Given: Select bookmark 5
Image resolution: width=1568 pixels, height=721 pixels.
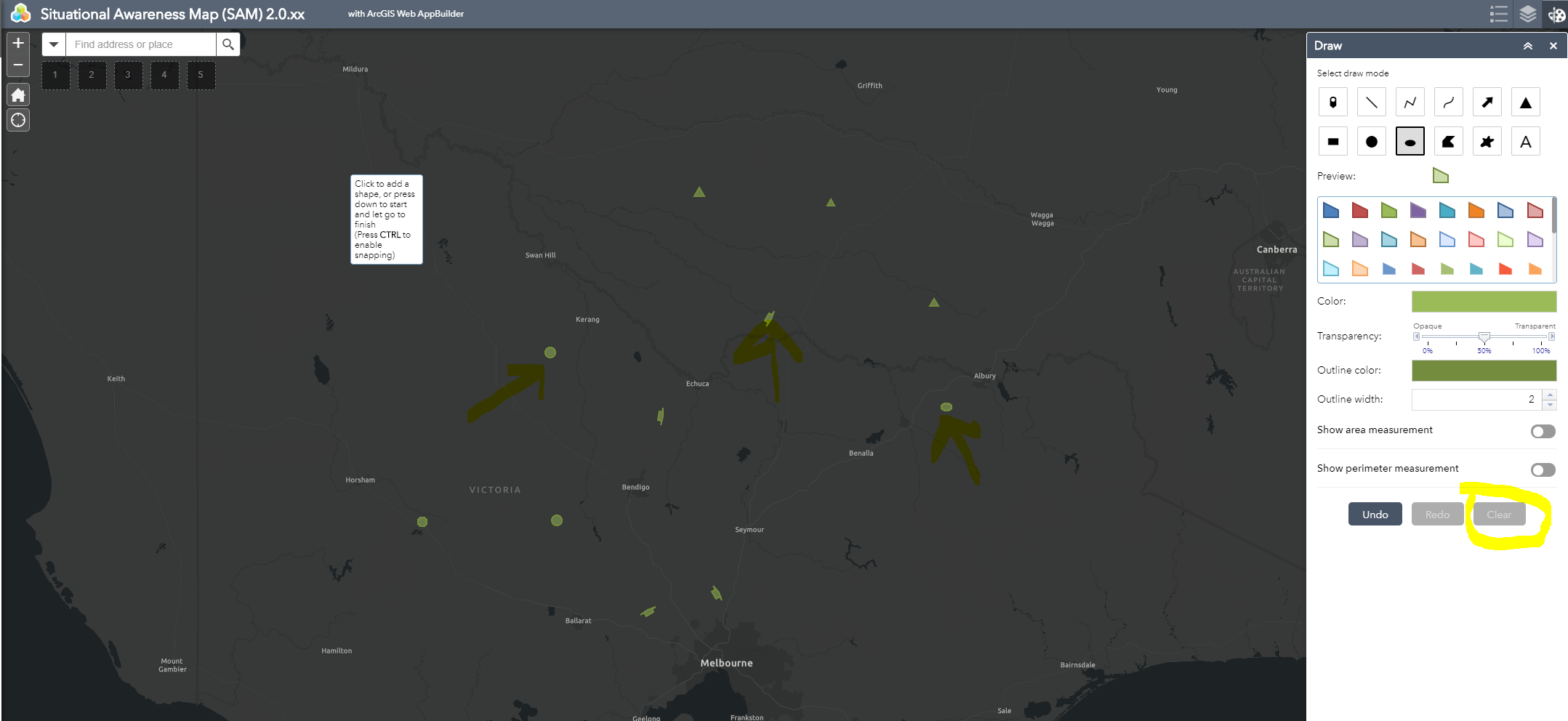Looking at the screenshot, I should [201, 75].
